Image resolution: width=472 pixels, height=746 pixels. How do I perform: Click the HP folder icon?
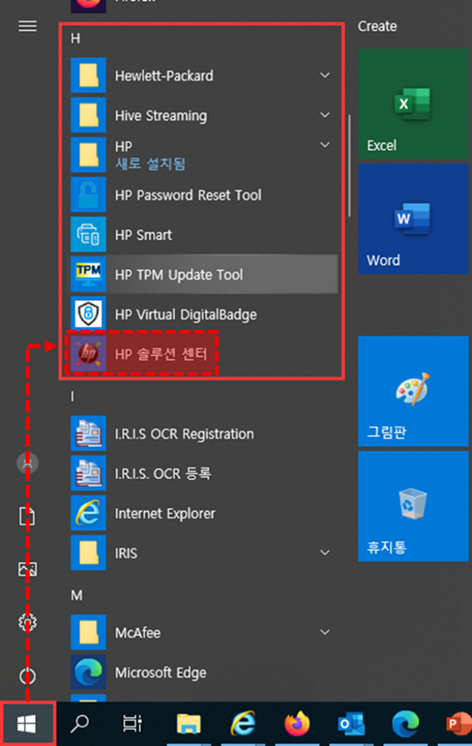click(88, 155)
